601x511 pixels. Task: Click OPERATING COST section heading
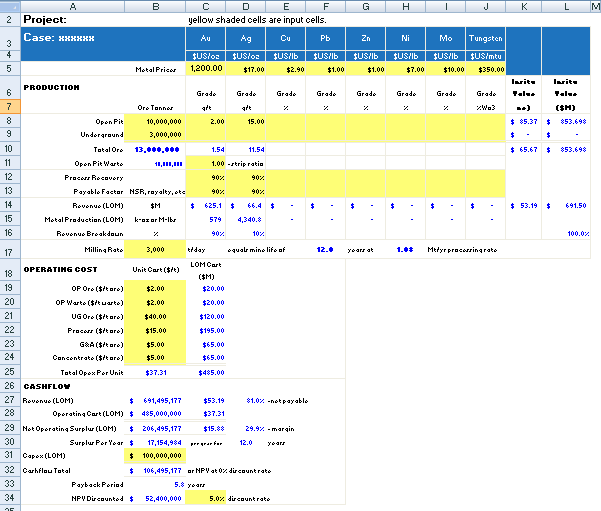(60, 269)
